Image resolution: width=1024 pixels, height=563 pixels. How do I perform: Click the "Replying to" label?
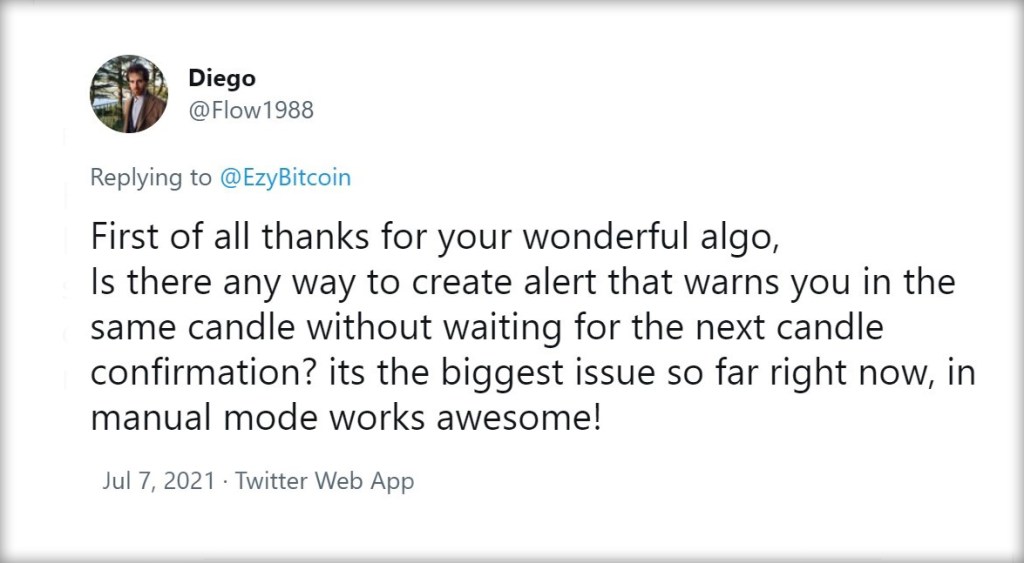point(151,178)
